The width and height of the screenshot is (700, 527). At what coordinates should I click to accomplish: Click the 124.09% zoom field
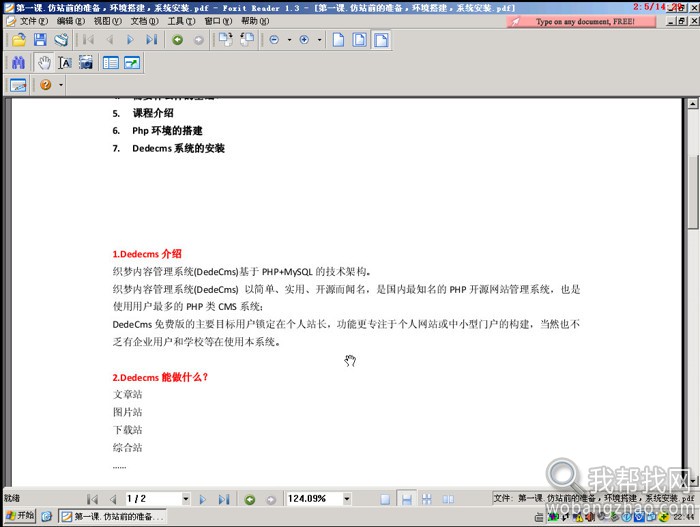click(314, 498)
